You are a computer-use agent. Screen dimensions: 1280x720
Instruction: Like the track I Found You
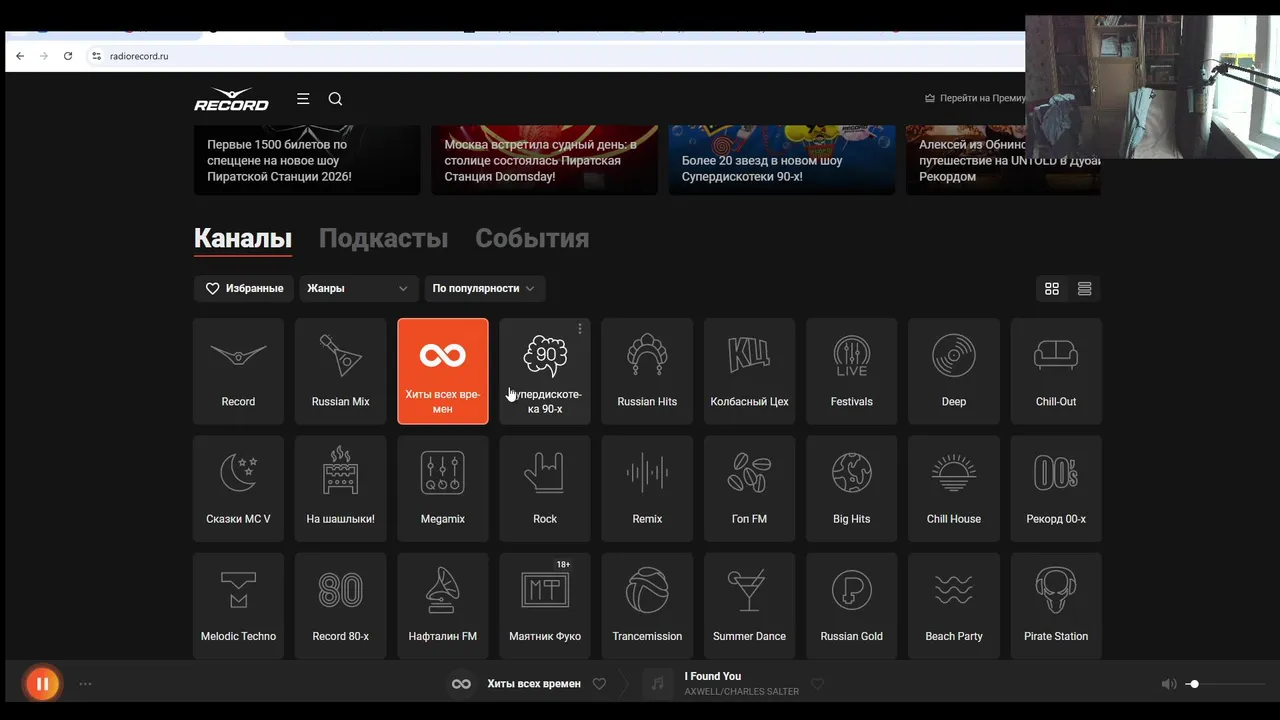(817, 684)
